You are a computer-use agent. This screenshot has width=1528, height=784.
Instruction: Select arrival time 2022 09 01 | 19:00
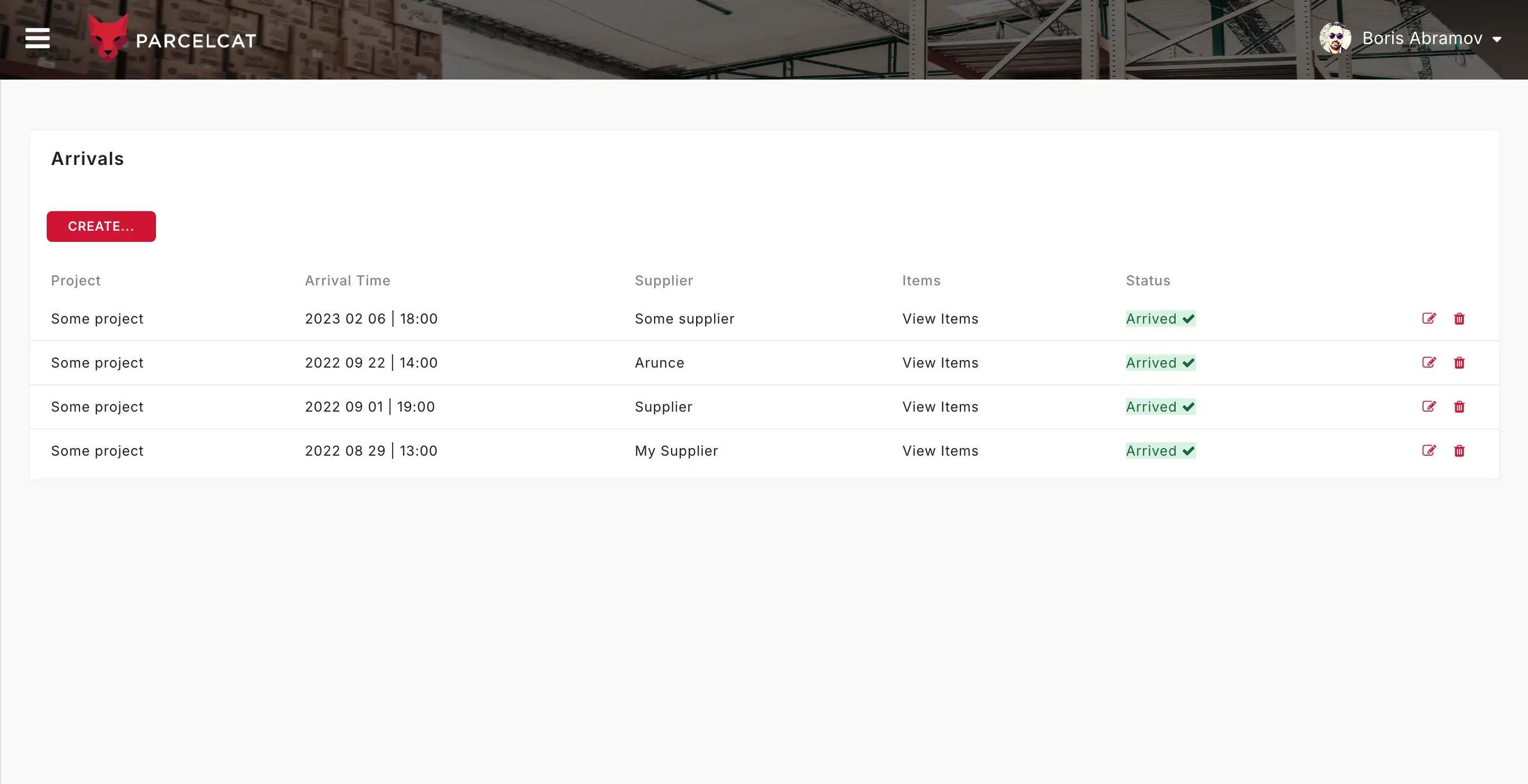point(370,407)
